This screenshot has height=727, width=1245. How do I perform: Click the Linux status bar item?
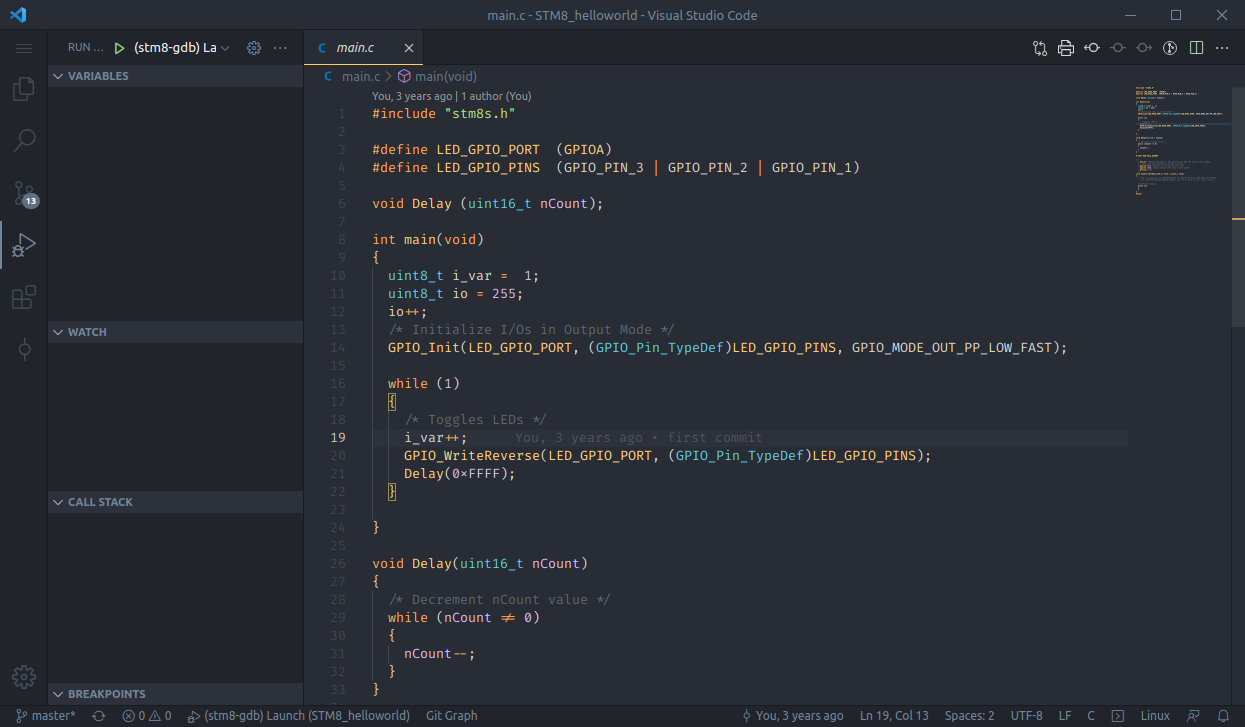(1155, 716)
